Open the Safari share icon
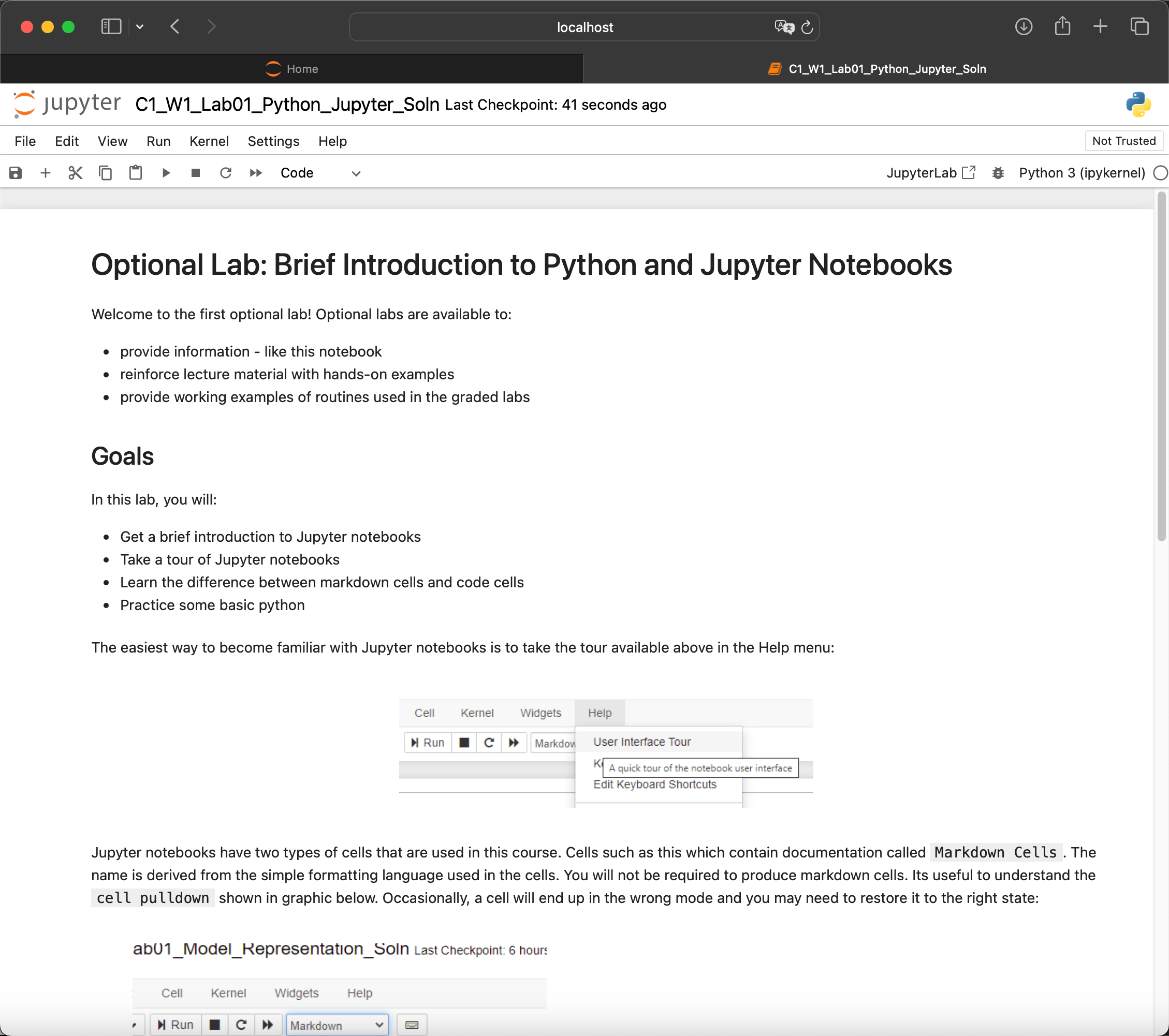 1062,26
